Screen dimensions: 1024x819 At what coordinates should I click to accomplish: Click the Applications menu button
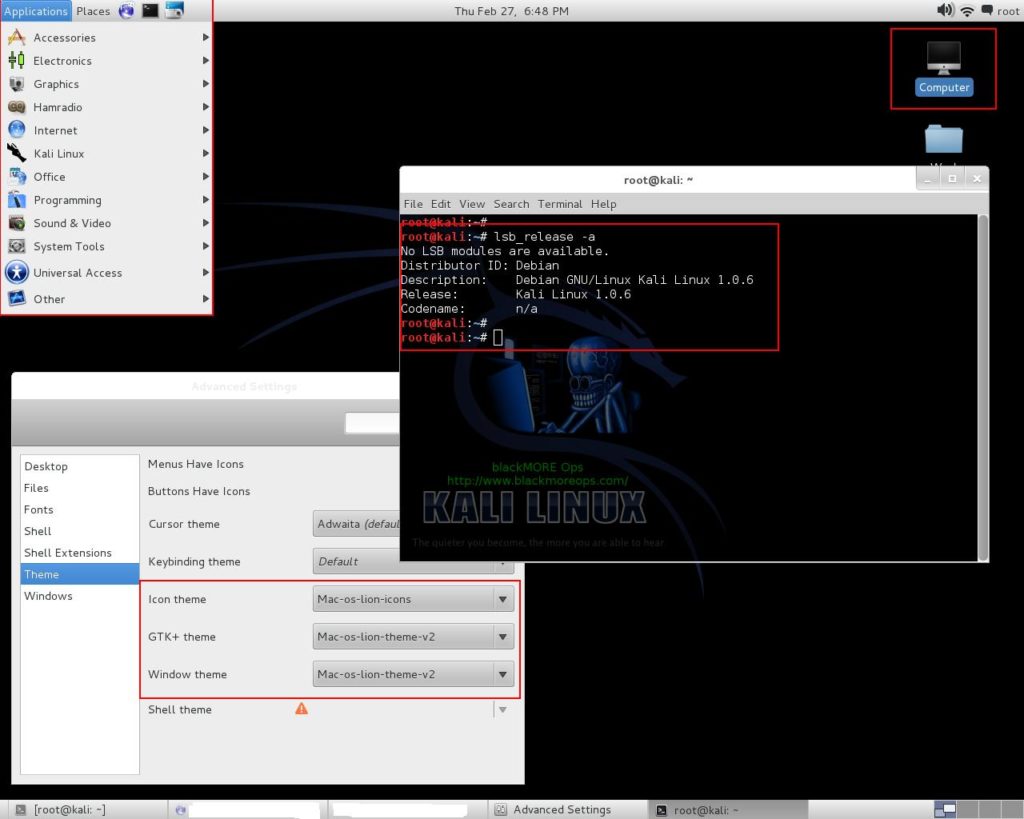click(36, 10)
